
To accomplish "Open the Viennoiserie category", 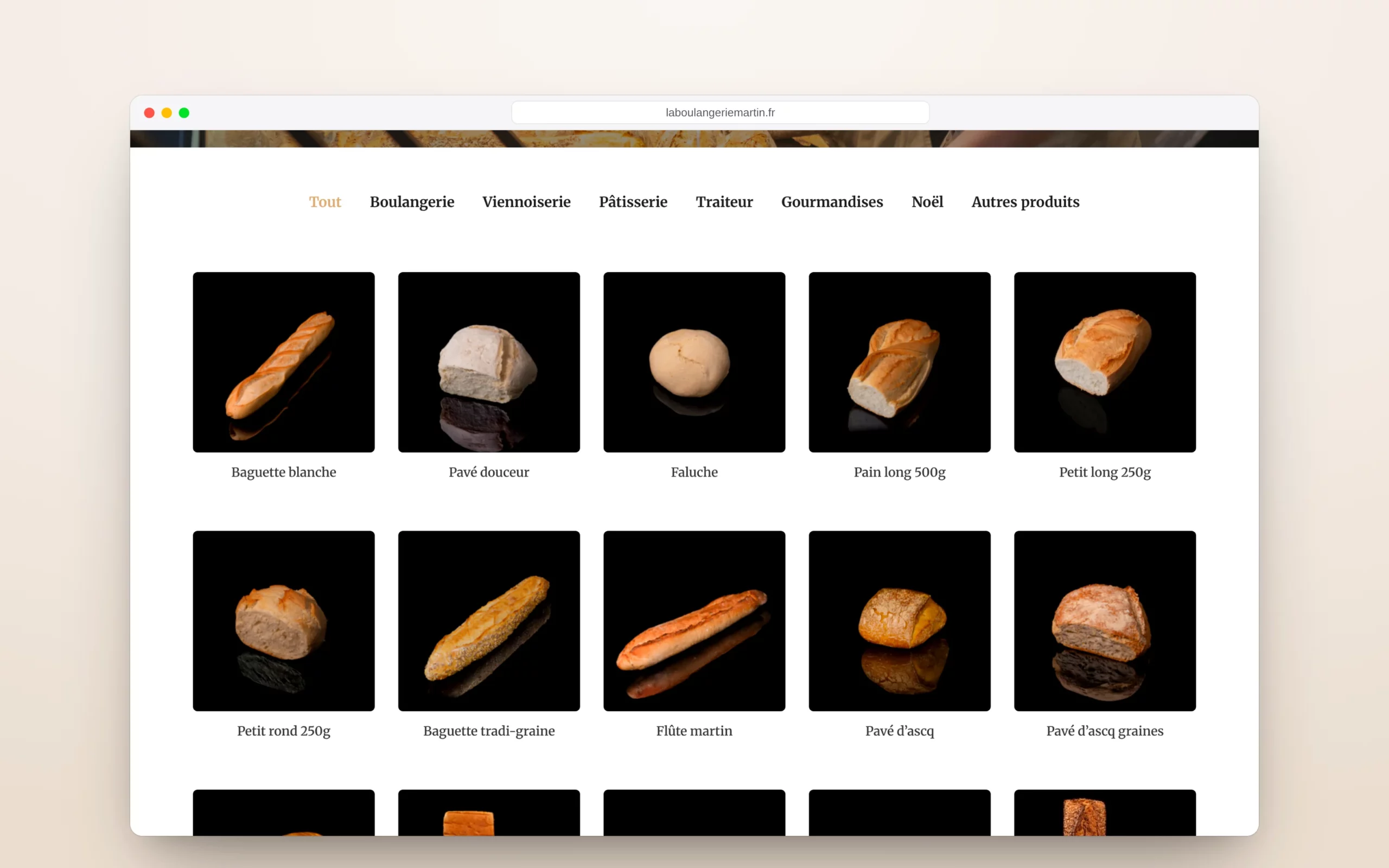I will (526, 202).
